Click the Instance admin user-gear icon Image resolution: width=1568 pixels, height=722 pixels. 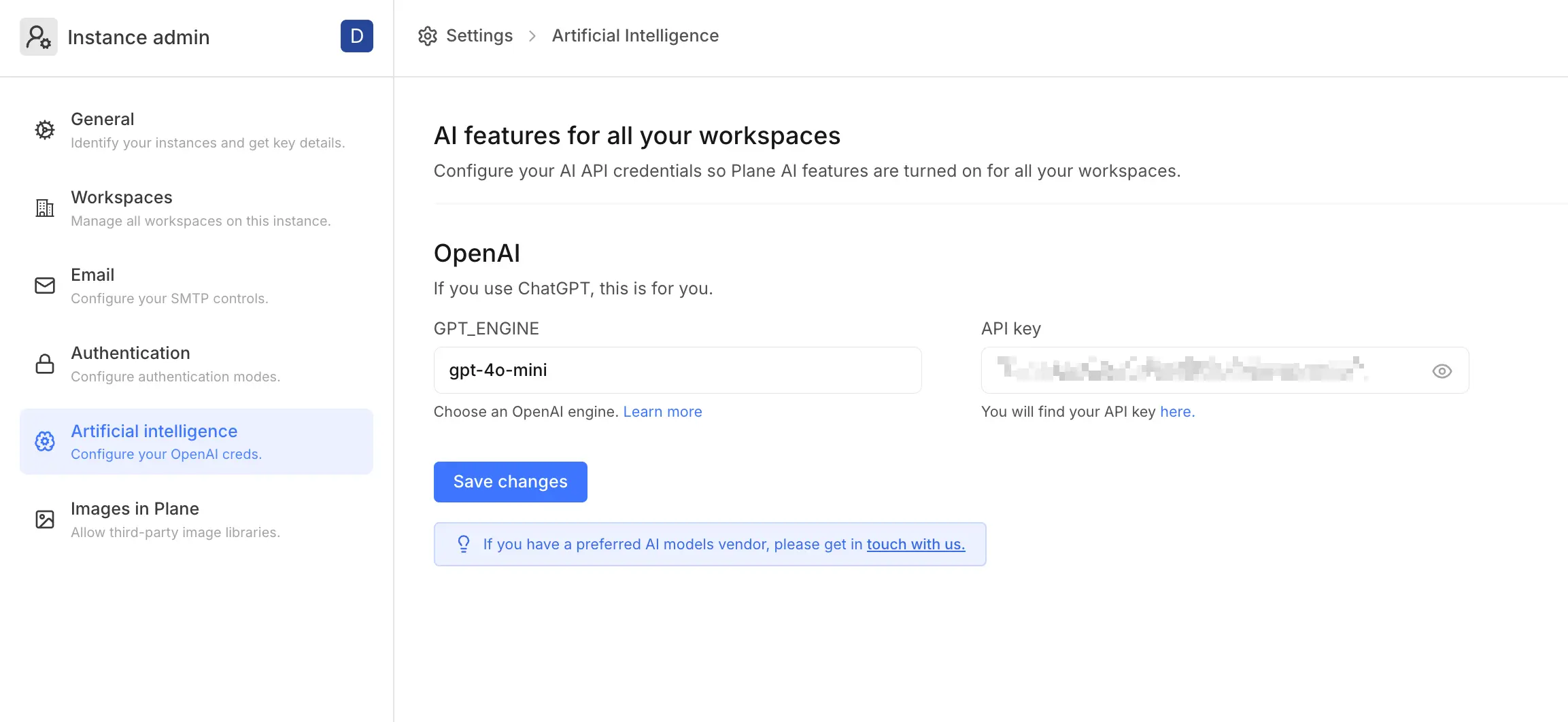click(39, 37)
